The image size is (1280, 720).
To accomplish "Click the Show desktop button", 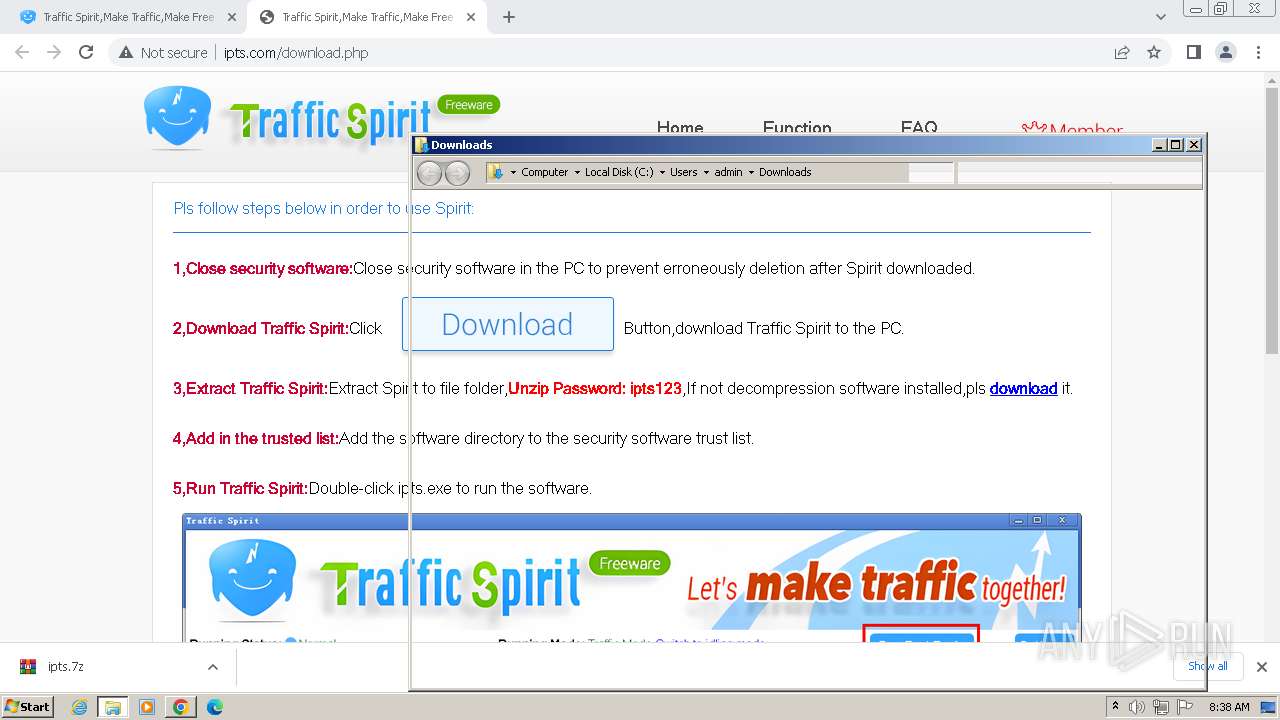I will pos(1269,707).
